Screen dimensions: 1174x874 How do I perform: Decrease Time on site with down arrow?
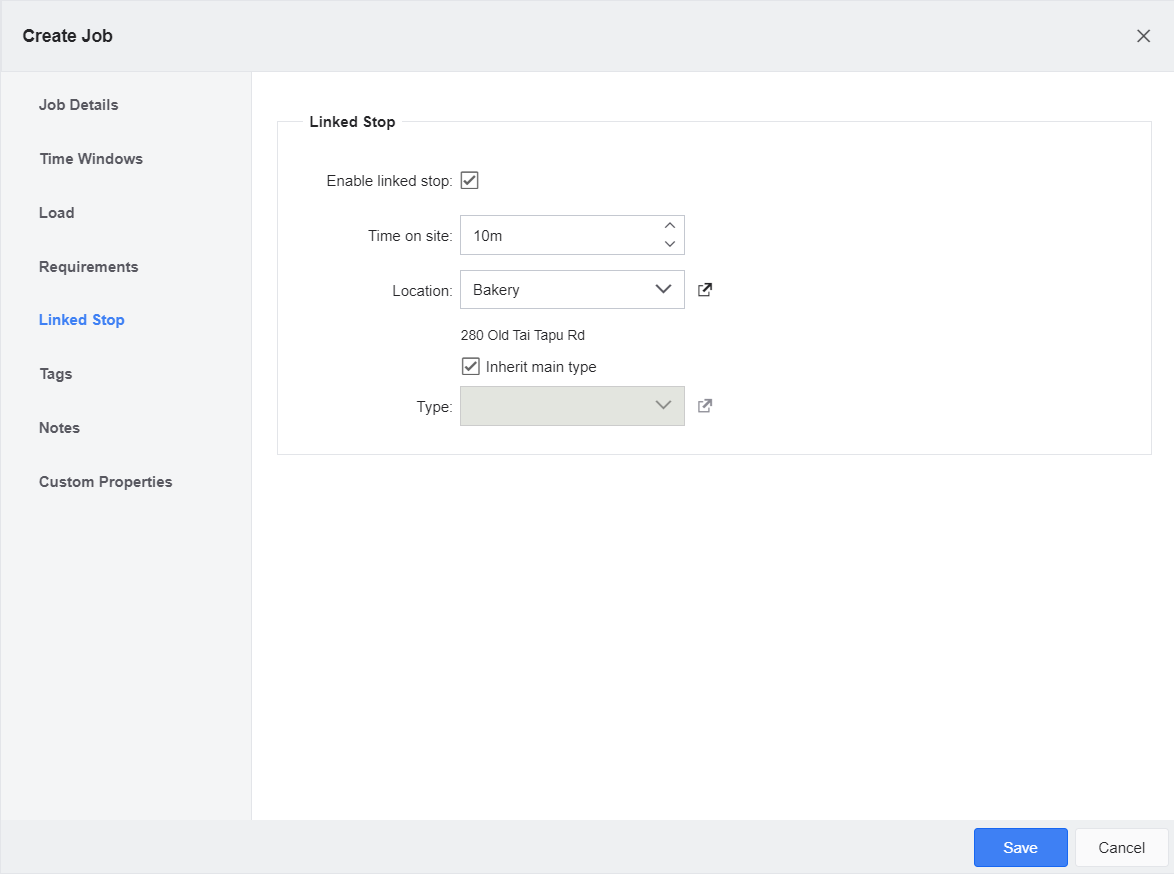pyautogui.click(x=669, y=244)
